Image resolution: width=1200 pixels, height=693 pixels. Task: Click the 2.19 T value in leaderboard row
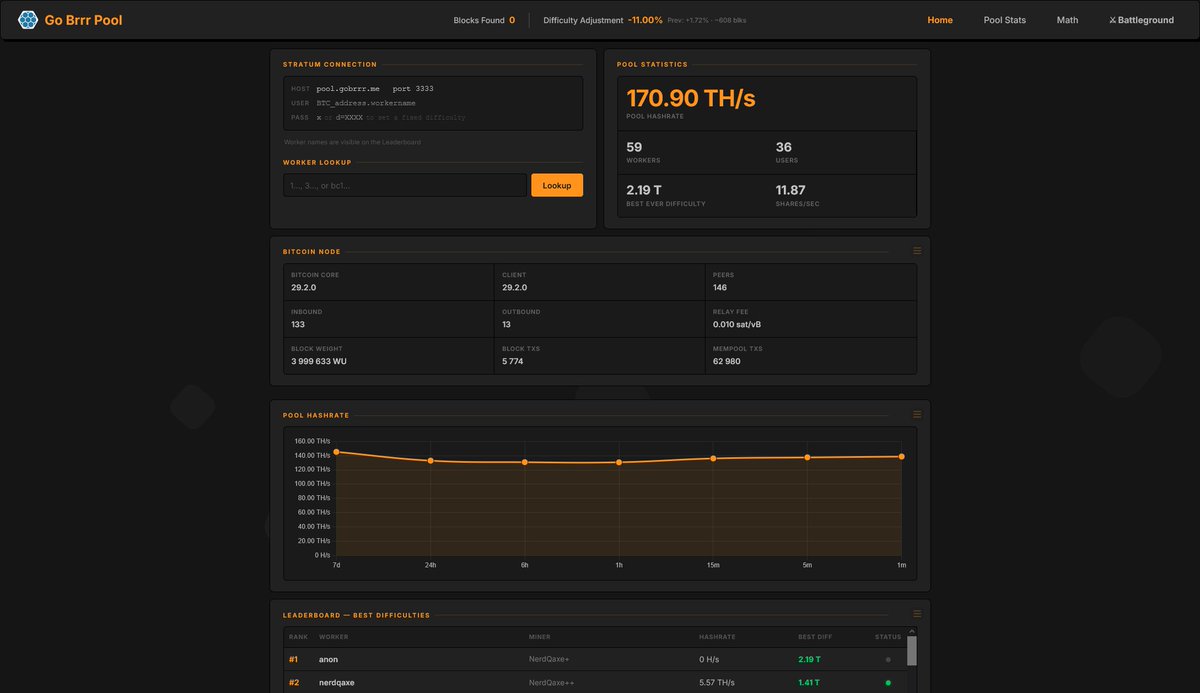[809, 660]
